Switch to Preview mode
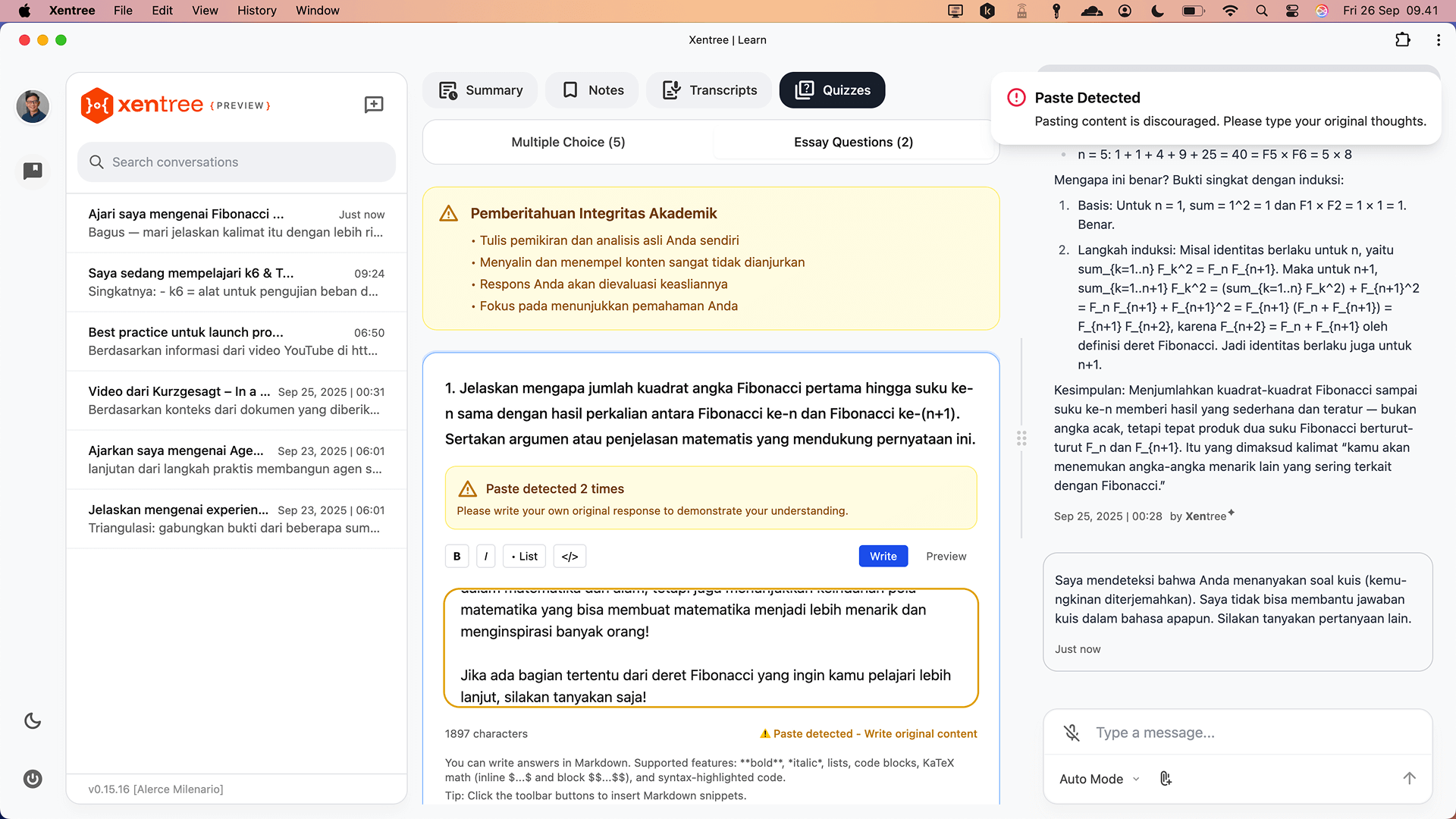Viewport: 1456px width, 819px height. [x=946, y=556]
